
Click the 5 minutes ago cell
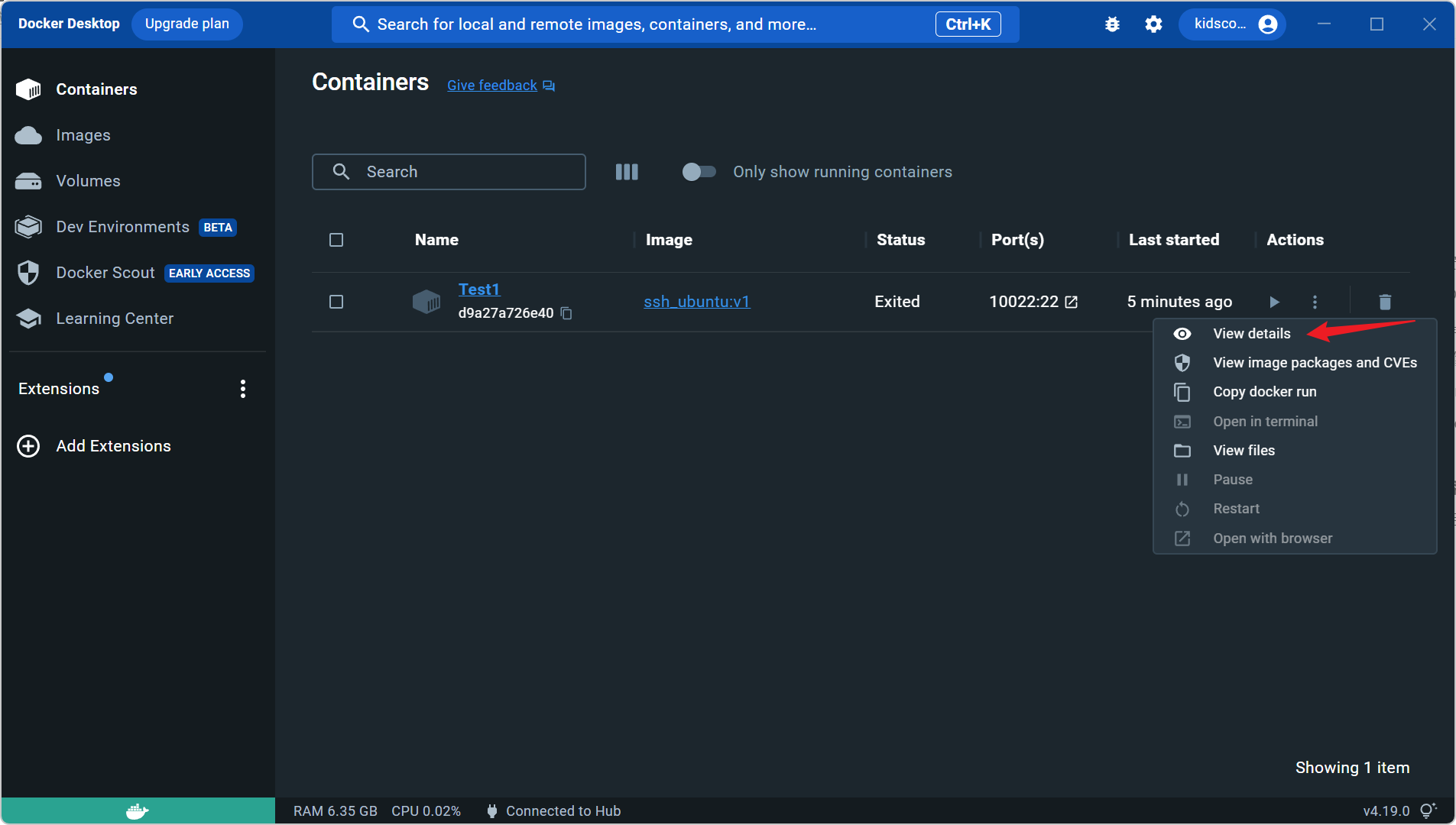(x=1179, y=302)
